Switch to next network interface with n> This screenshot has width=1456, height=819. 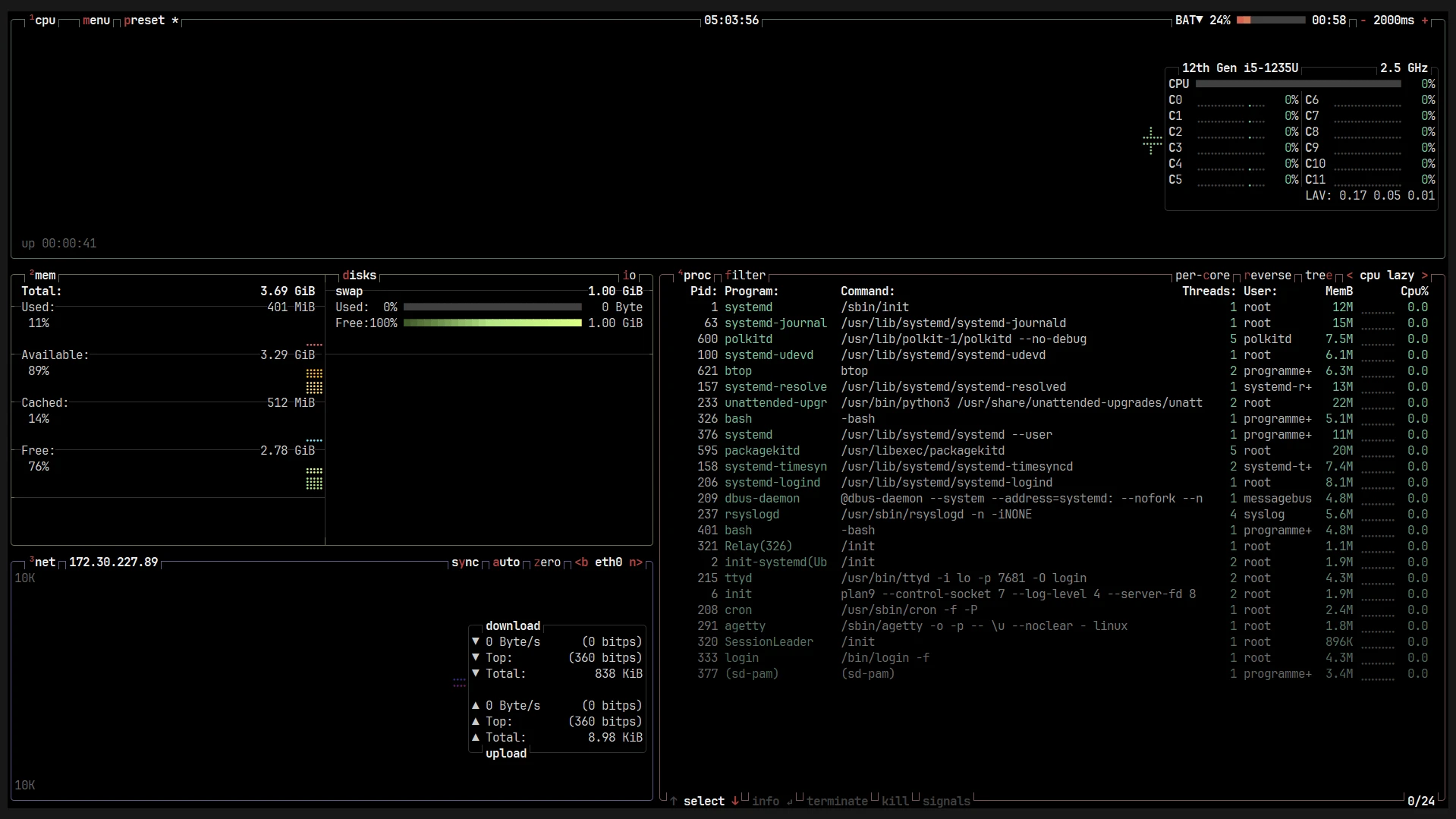point(636,562)
